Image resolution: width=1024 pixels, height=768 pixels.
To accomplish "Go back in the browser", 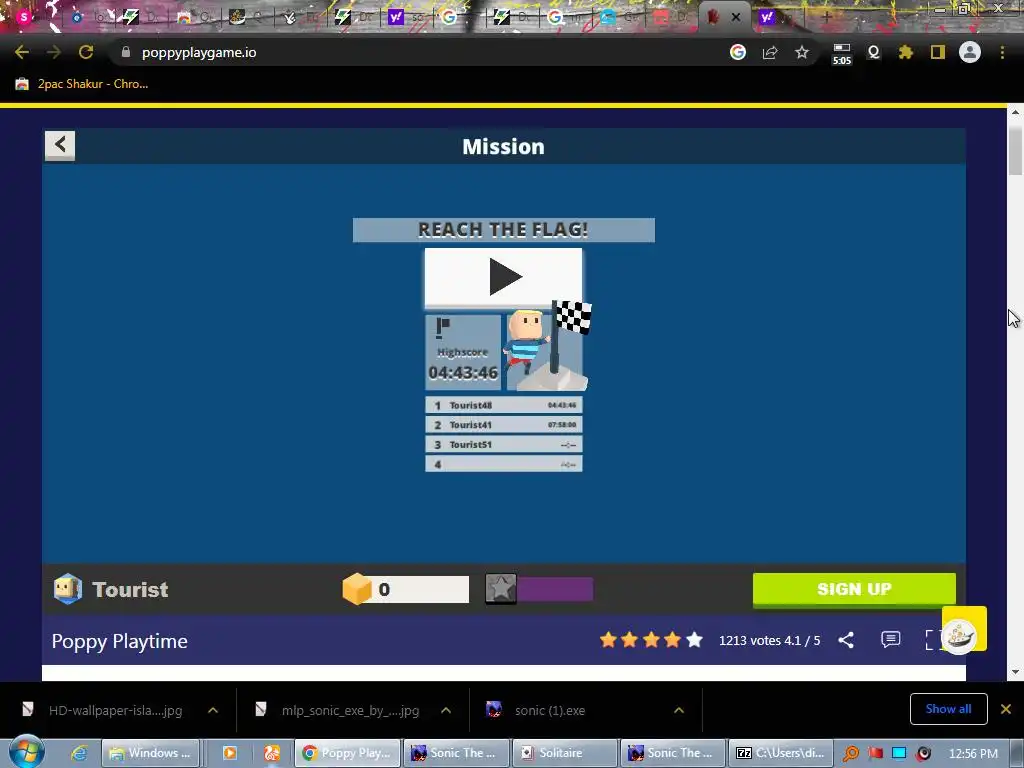I will (x=22, y=52).
